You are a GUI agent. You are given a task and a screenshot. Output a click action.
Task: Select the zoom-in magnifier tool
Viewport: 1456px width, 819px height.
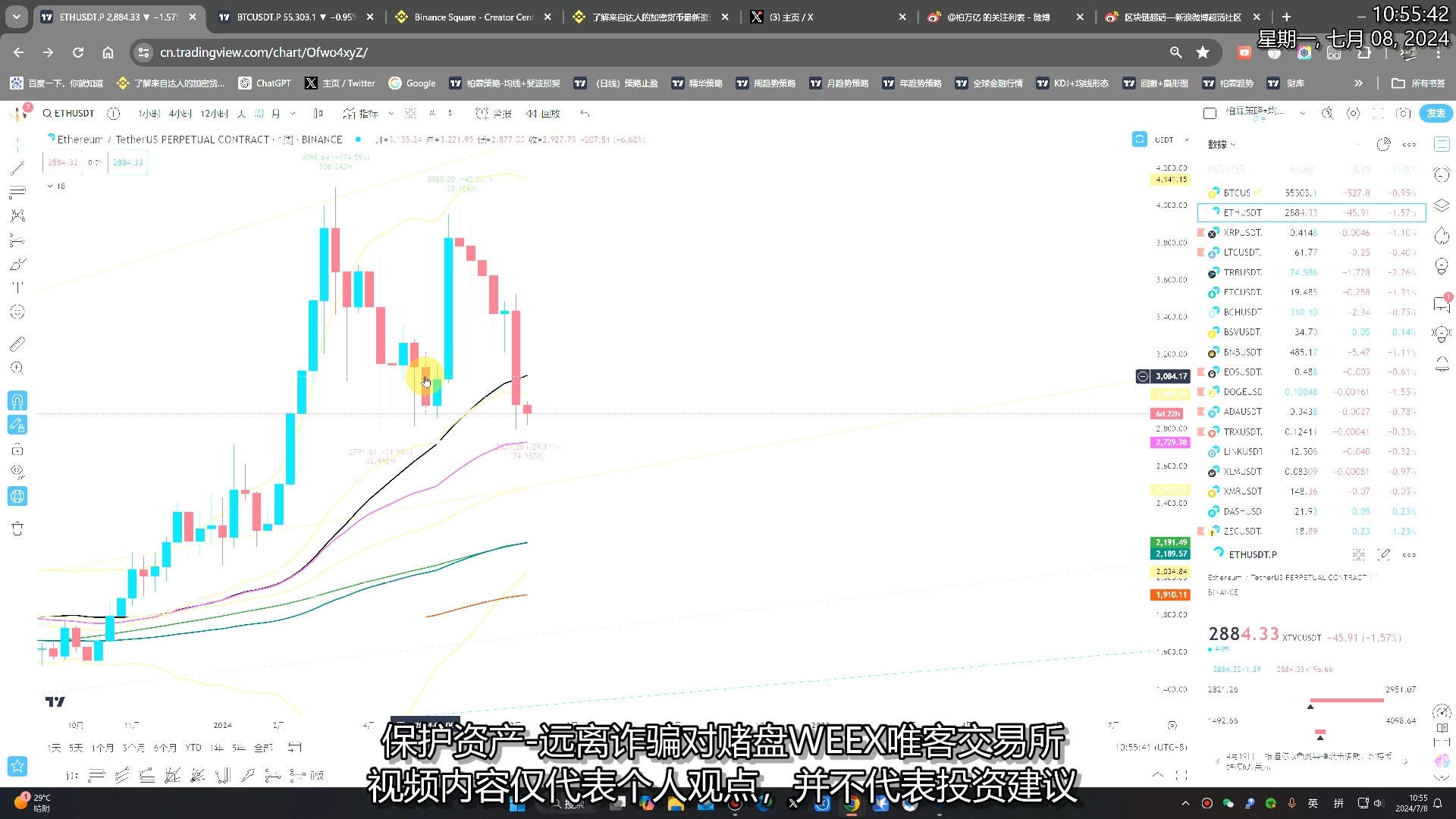tap(17, 368)
